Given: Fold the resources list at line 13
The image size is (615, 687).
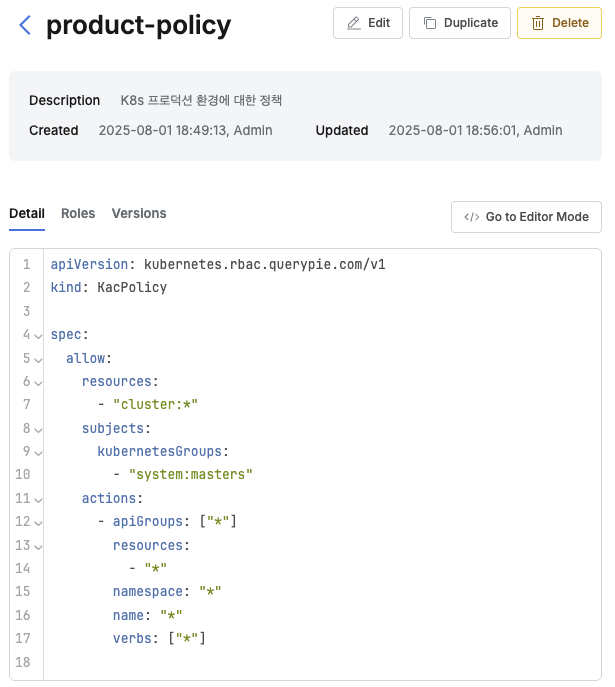Looking at the screenshot, I should [38, 547].
